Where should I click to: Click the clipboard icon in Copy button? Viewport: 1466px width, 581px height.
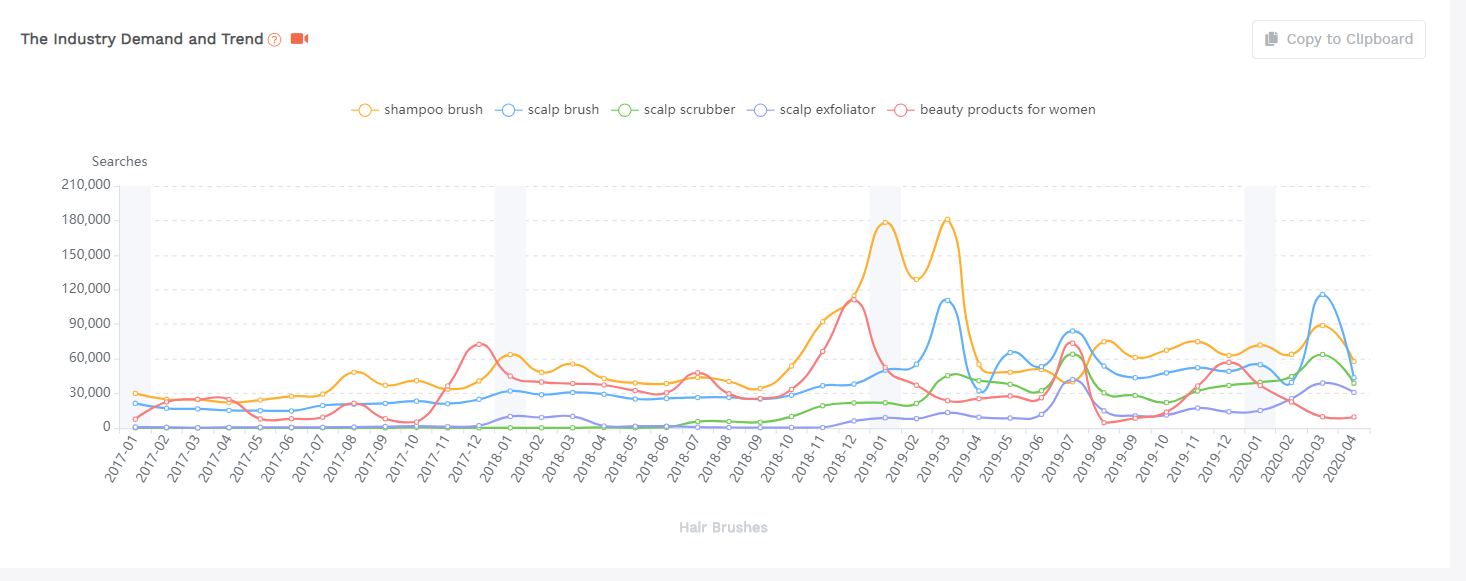click(x=1271, y=39)
